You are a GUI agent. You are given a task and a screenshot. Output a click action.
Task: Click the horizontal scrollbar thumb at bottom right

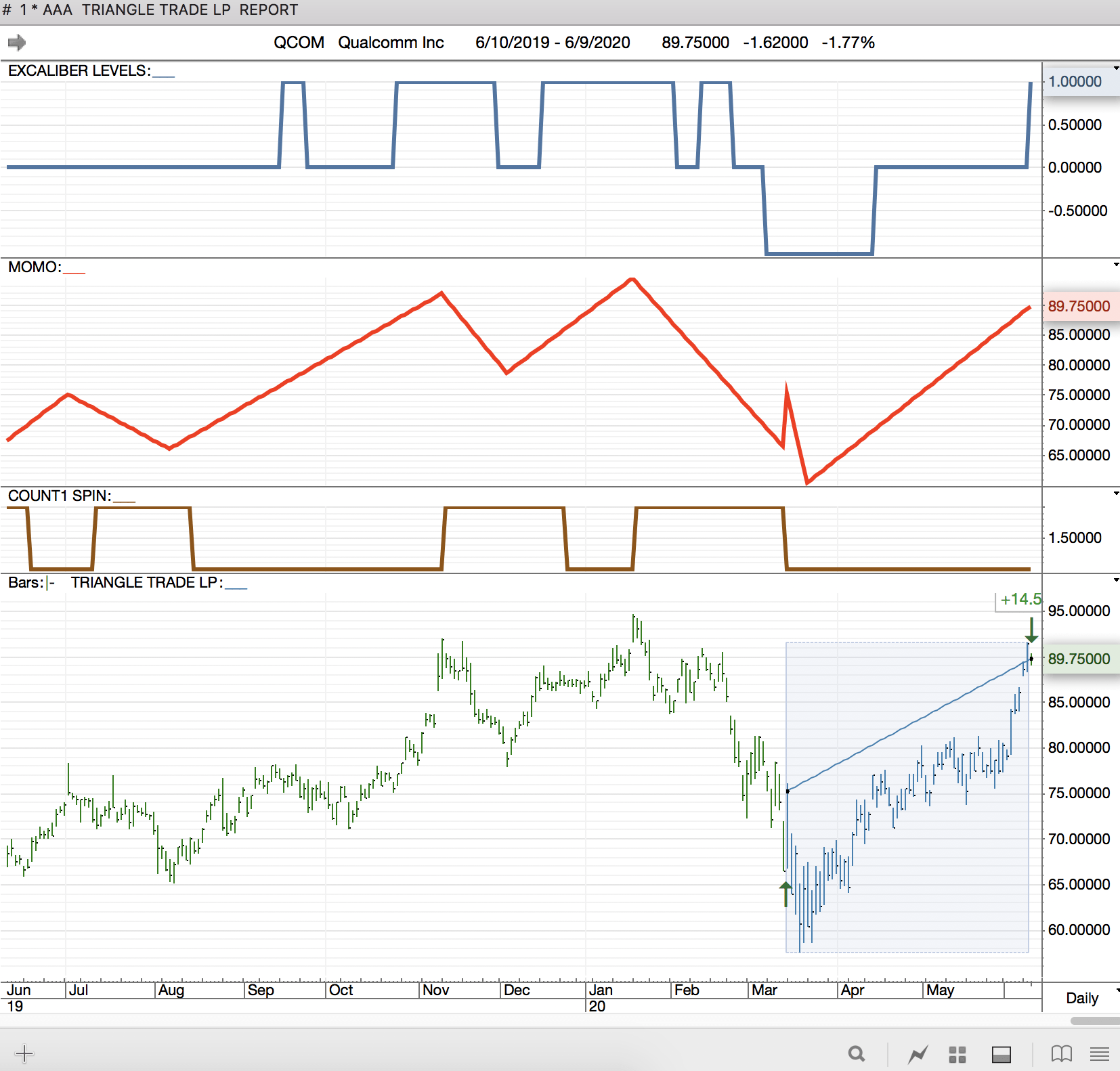(x=1094, y=1020)
